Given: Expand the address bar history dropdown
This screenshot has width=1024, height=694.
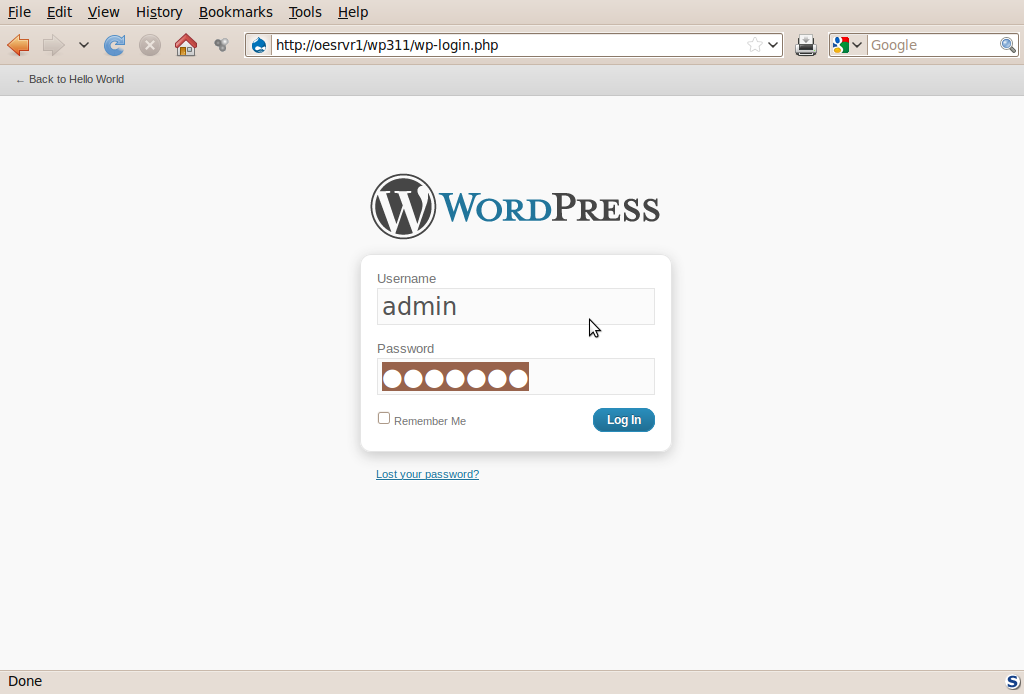Looking at the screenshot, I should tap(773, 45).
